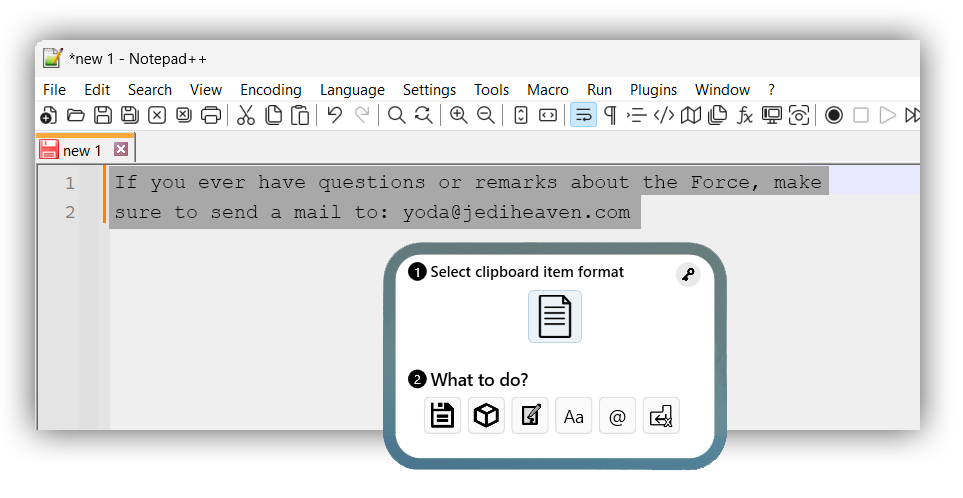Image resolution: width=963 pixels, height=498 pixels.
Task: Open the Macro menu
Action: click(x=548, y=90)
